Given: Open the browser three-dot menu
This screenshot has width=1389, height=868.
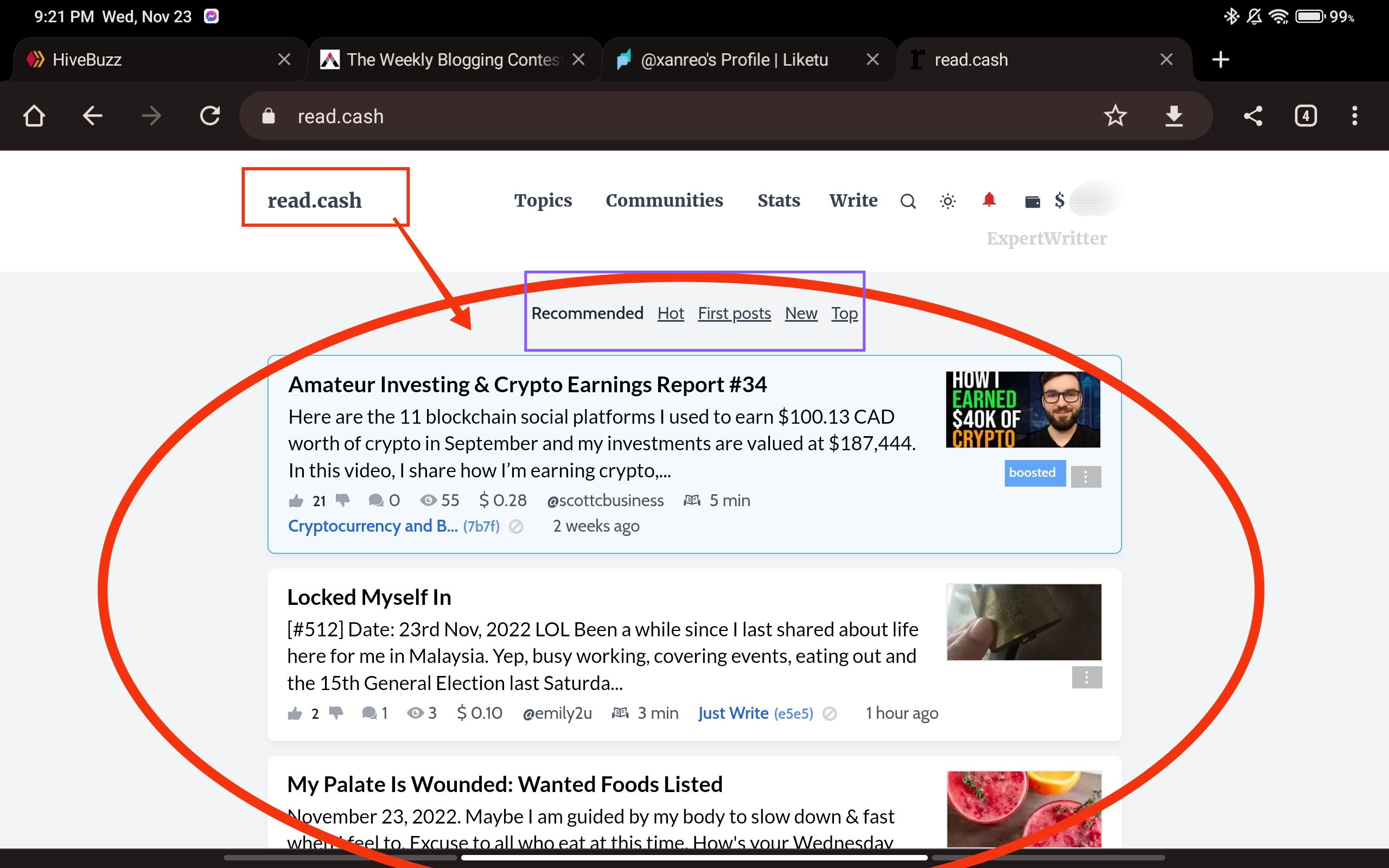Looking at the screenshot, I should point(1355,116).
